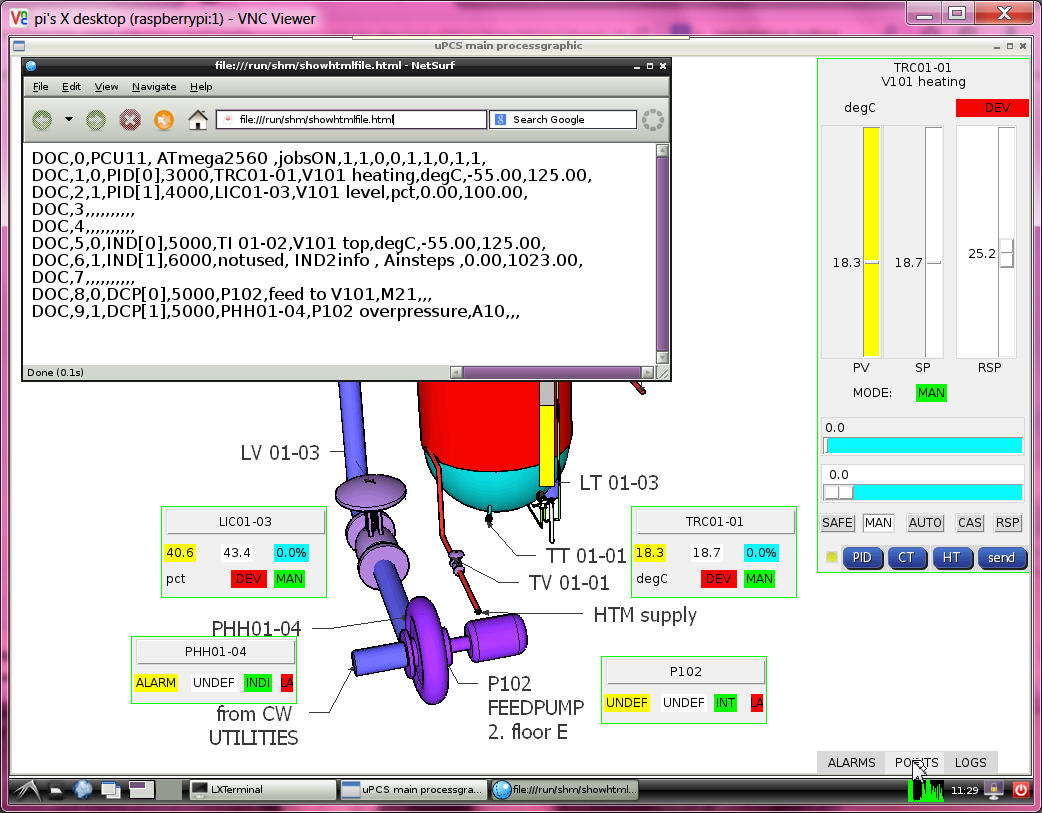Image resolution: width=1042 pixels, height=813 pixels.
Task: Open the web browser globe launcher in taskbar
Action: 83,789
